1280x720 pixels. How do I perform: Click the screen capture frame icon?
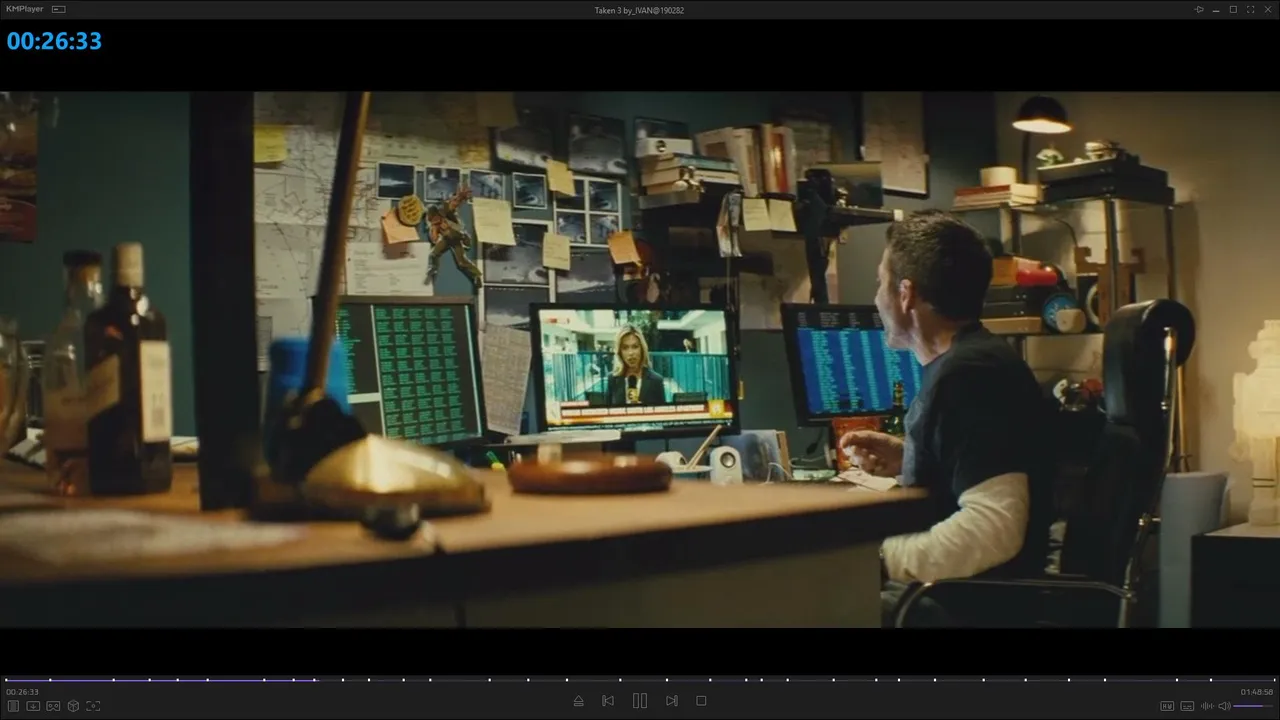[x=93, y=706]
